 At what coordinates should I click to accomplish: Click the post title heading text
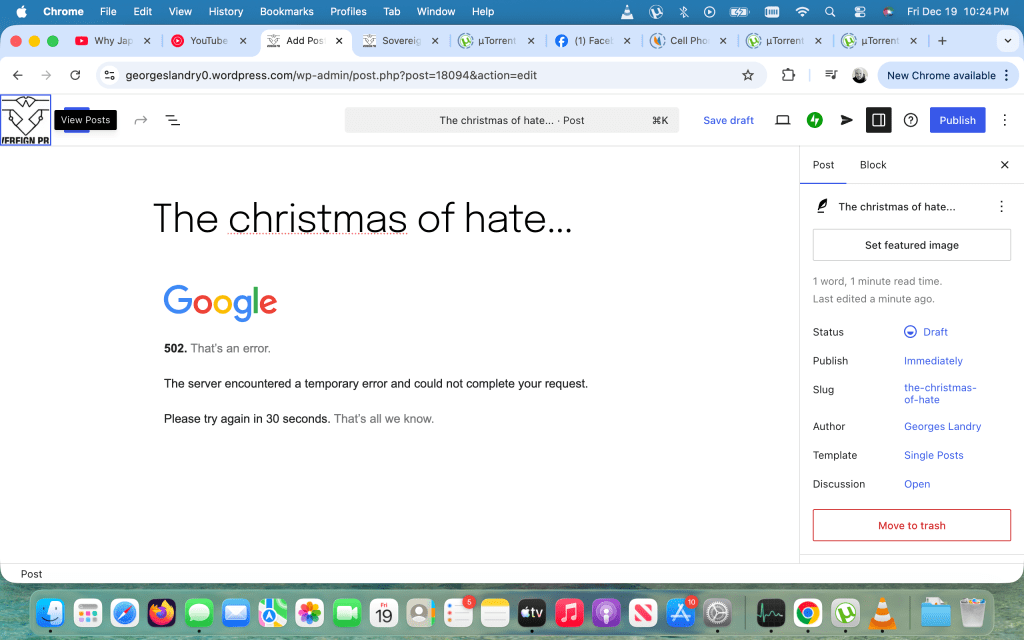[x=362, y=217]
